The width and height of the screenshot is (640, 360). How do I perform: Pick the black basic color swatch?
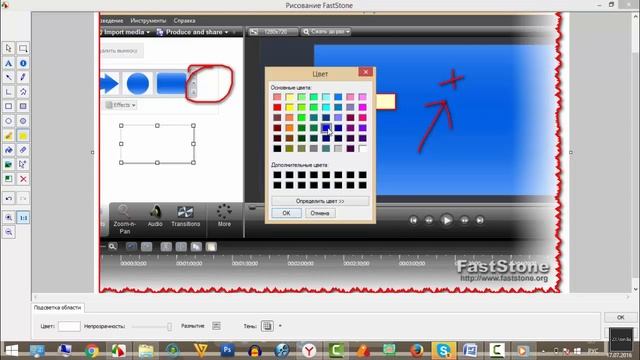click(x=277, y=149)
